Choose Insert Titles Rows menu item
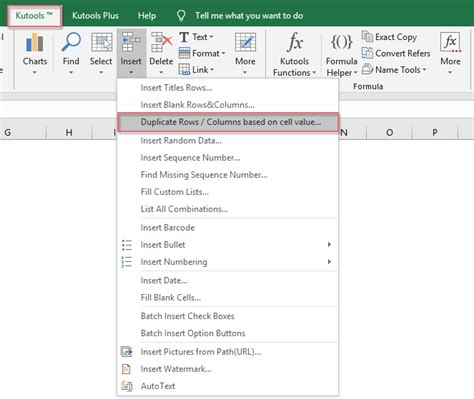The image size is (474, 399). point(228,88)
